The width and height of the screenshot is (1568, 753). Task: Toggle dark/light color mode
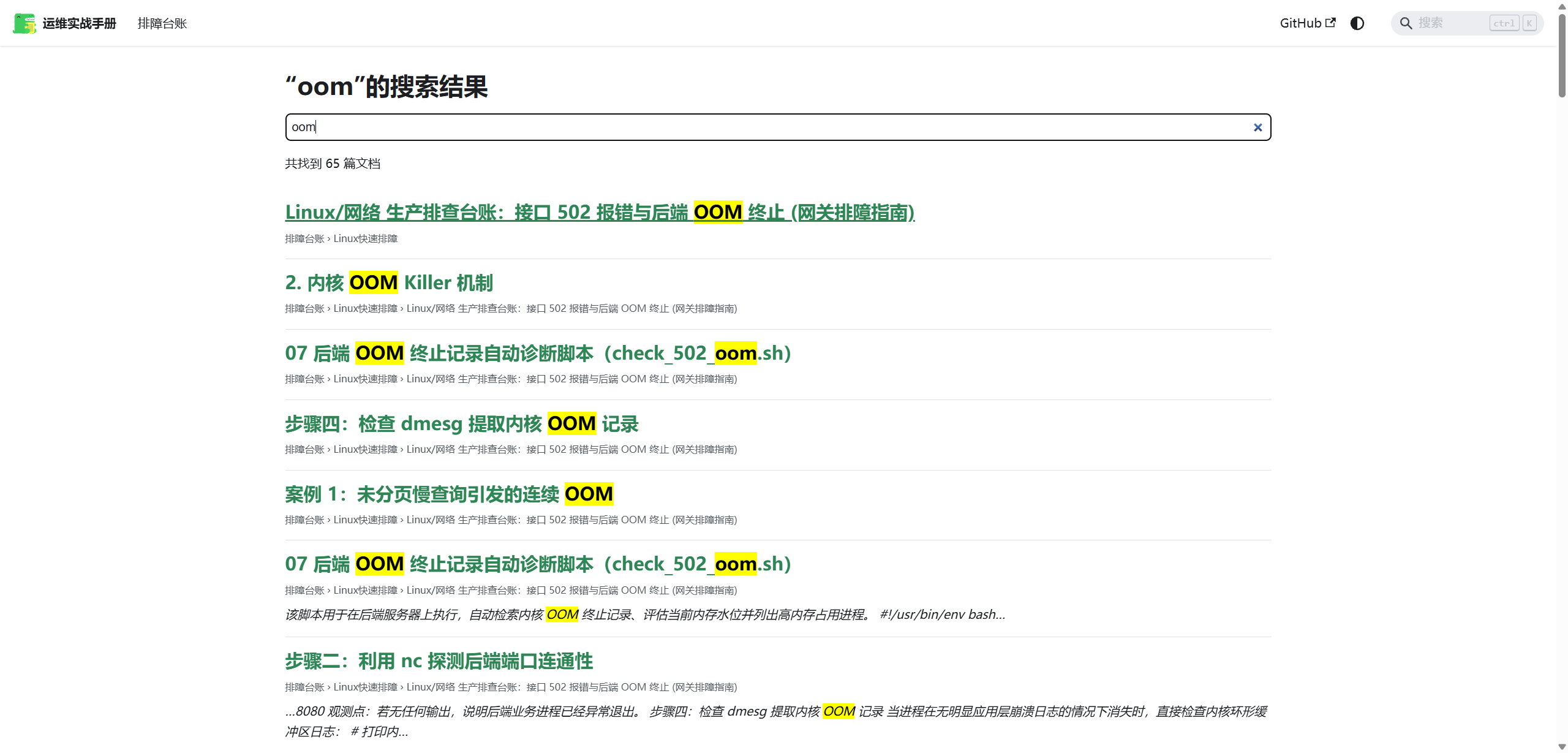(x=1357, y=23)
